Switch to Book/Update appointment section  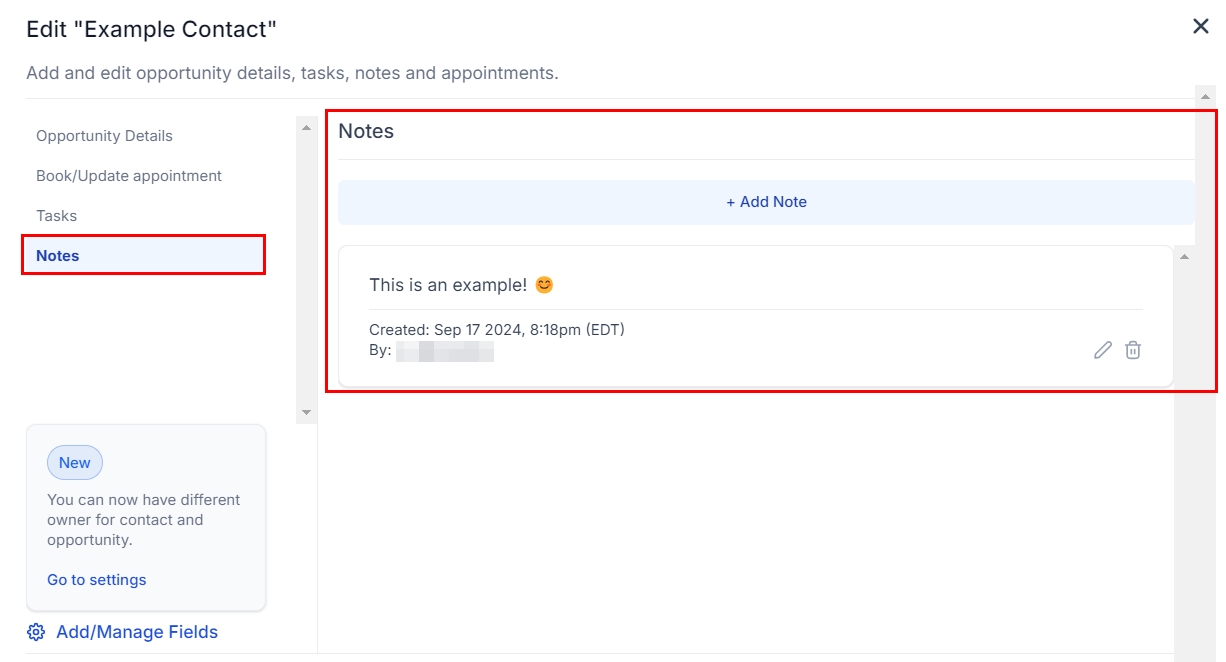pyautogui.click(x=129, y=176)
